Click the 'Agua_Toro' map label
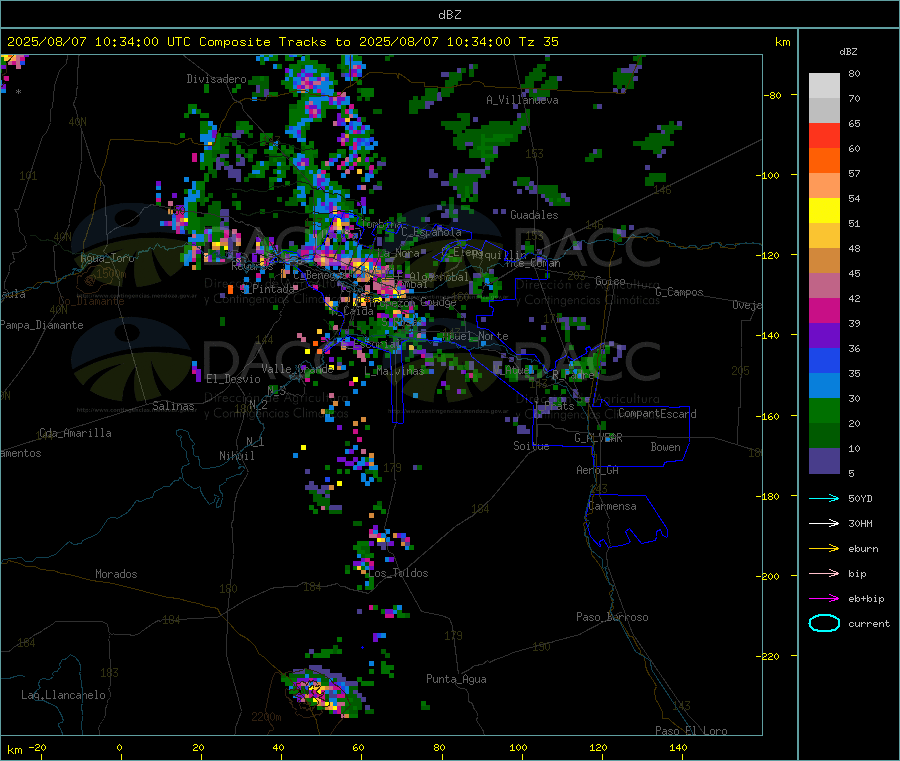 107,258
